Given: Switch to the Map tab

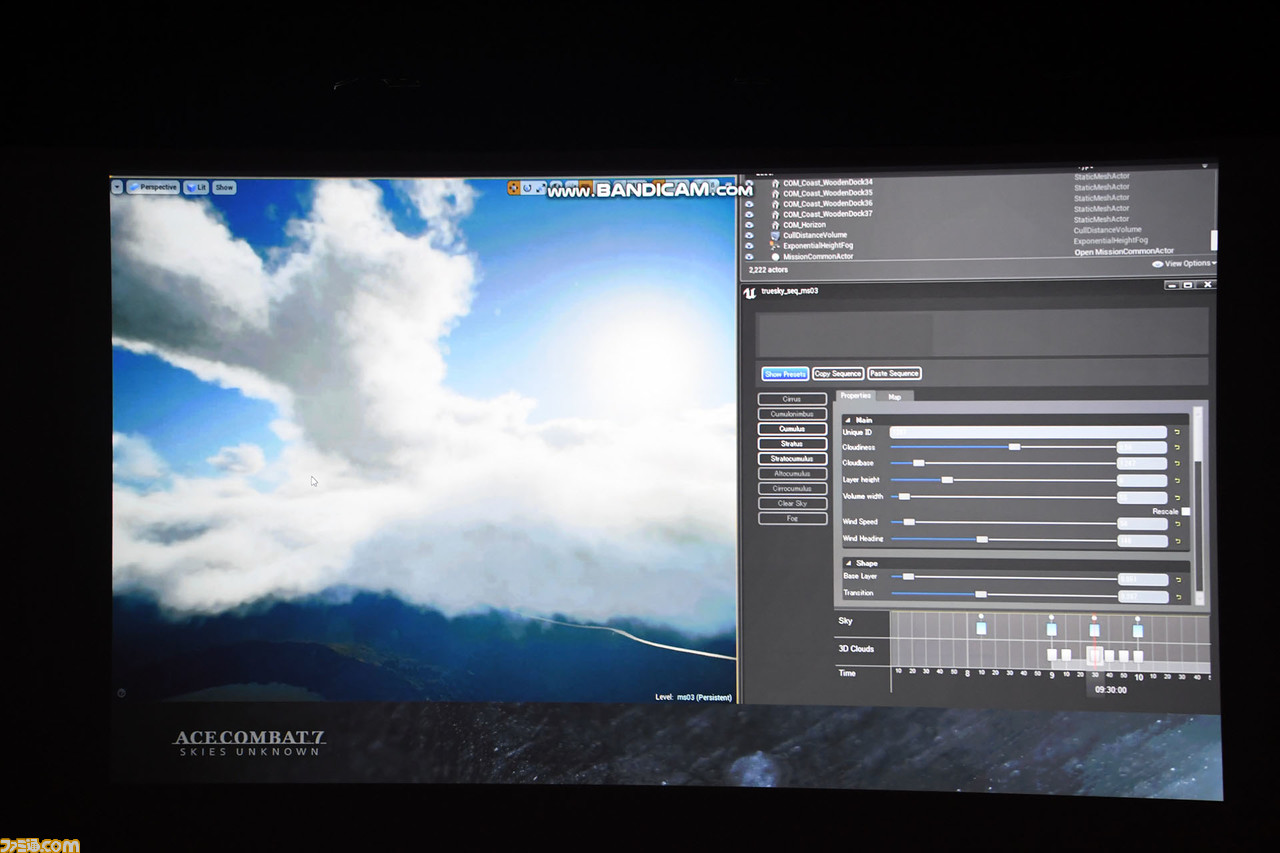Looking at the screenshot, I should (894, 397).
